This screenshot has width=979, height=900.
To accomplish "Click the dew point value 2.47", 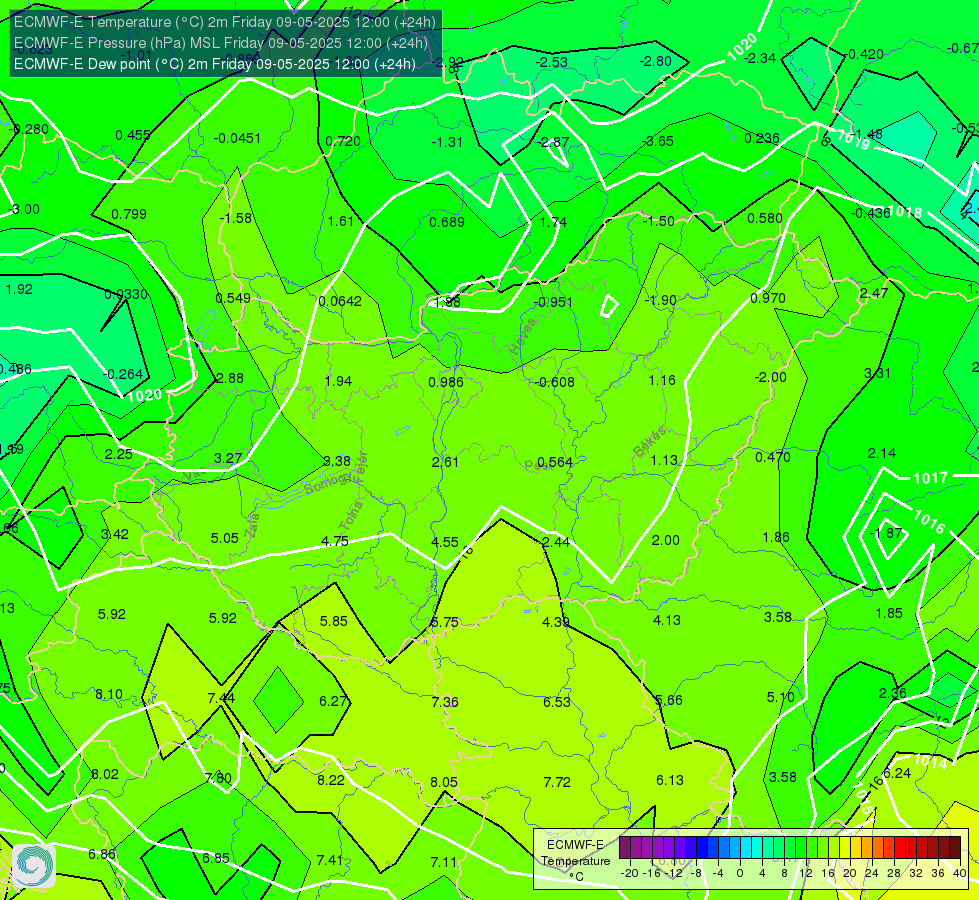I will coord(873,294).
